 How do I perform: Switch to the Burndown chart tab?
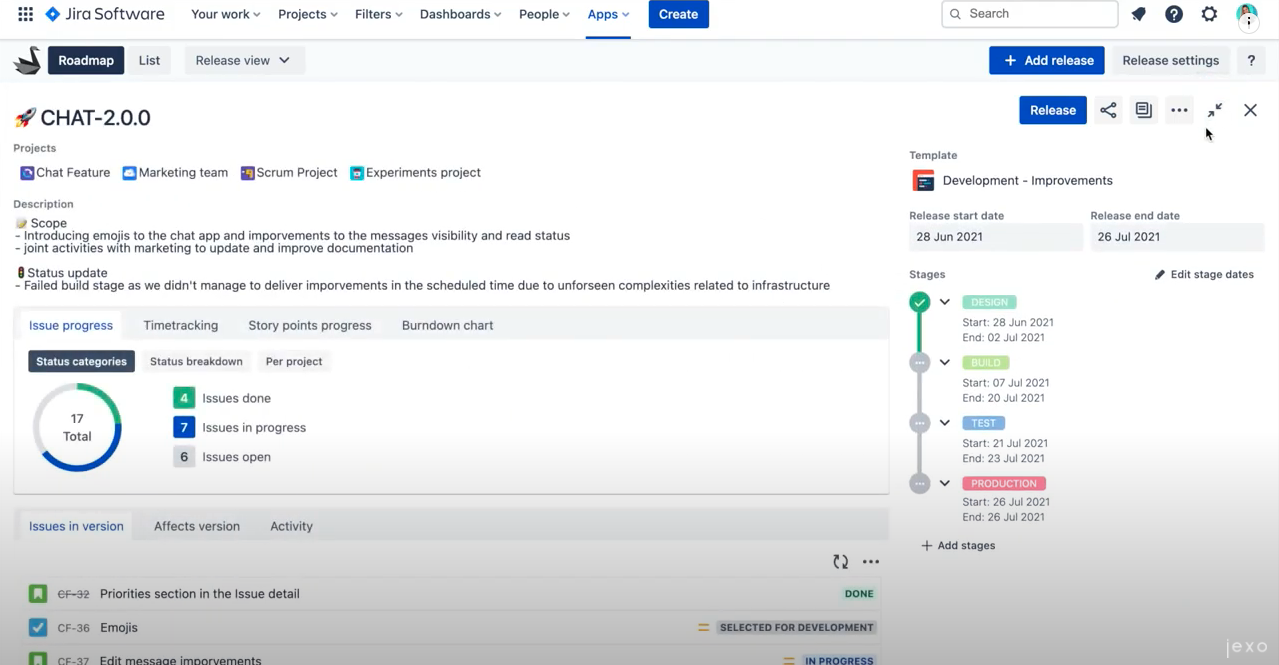[447, 325]
